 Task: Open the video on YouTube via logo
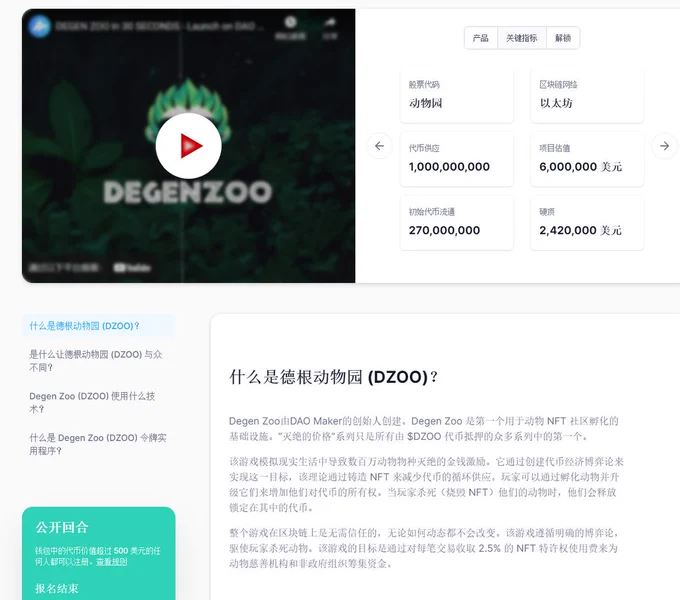pos(132,267)
